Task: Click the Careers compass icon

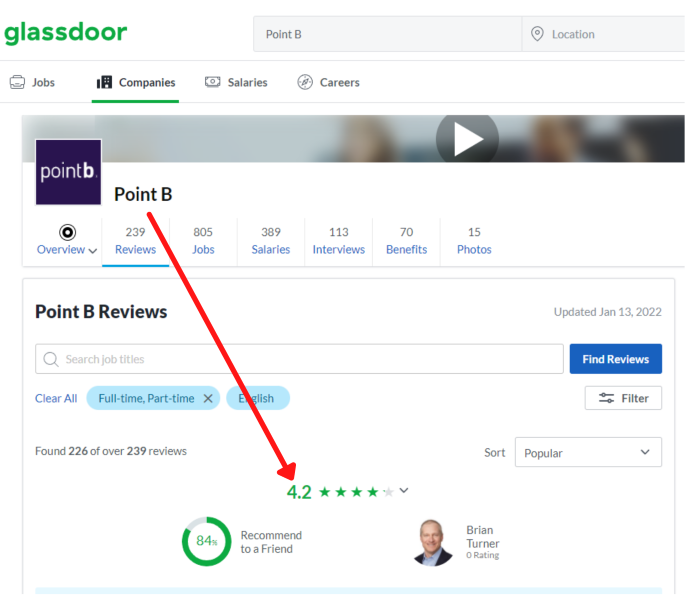Action: [x=305, y=82]
